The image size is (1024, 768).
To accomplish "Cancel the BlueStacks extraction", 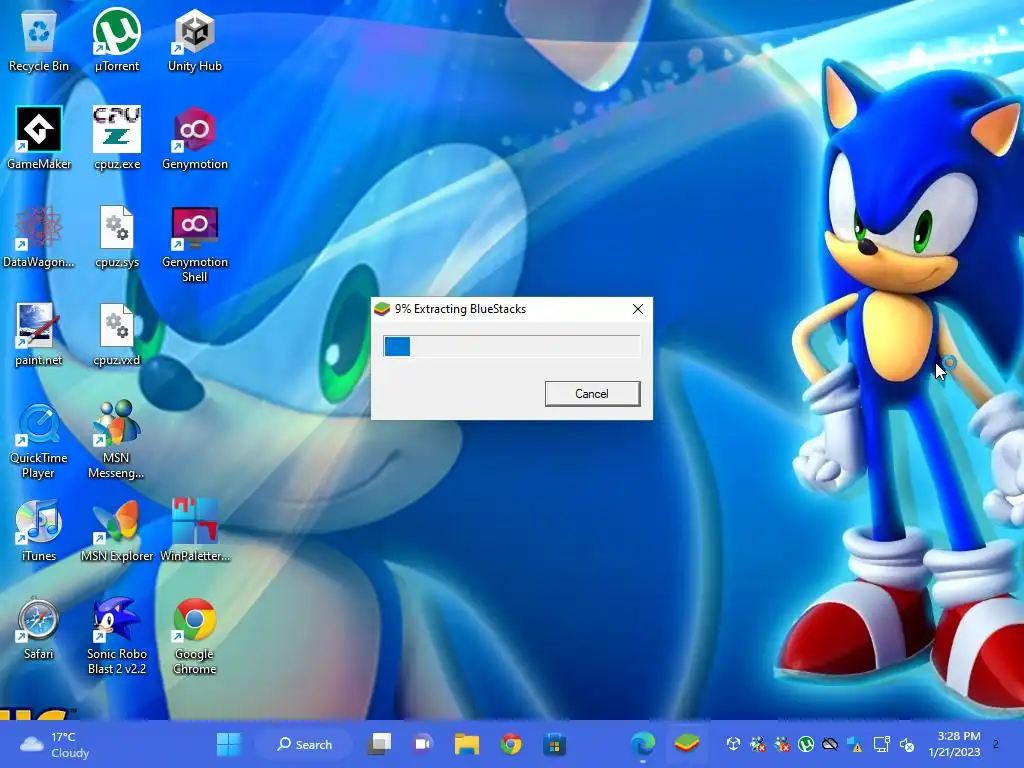I will [592, 394].
